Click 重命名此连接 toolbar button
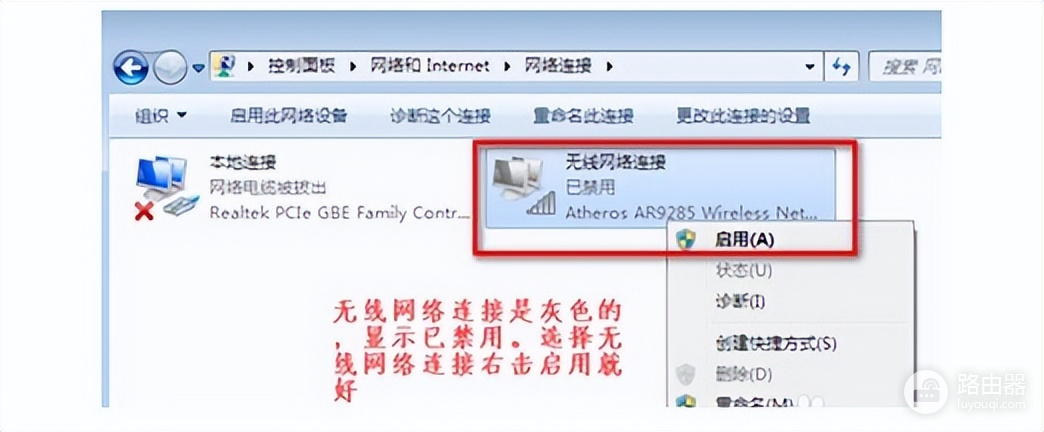The width and height of the screenshot is (1044, 432). (583, 116)
